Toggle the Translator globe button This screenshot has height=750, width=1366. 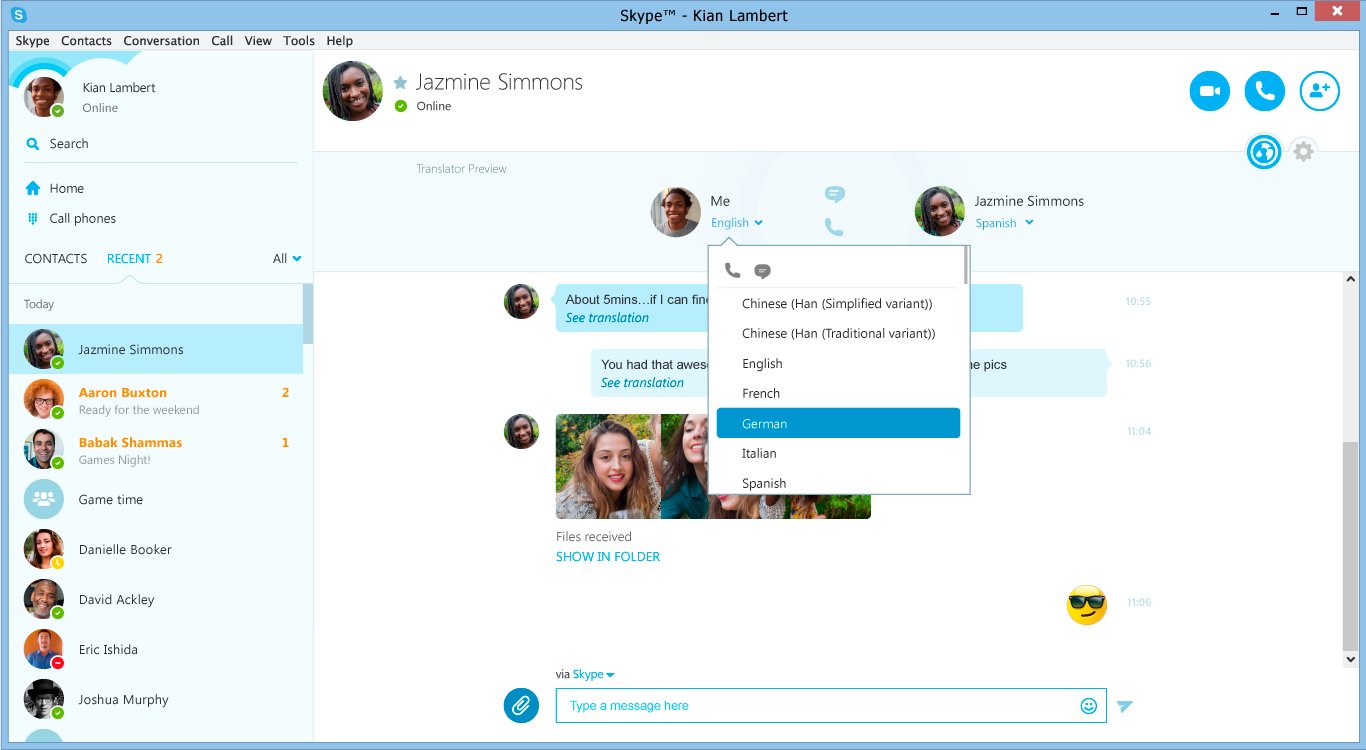(x=1264, y=152)
